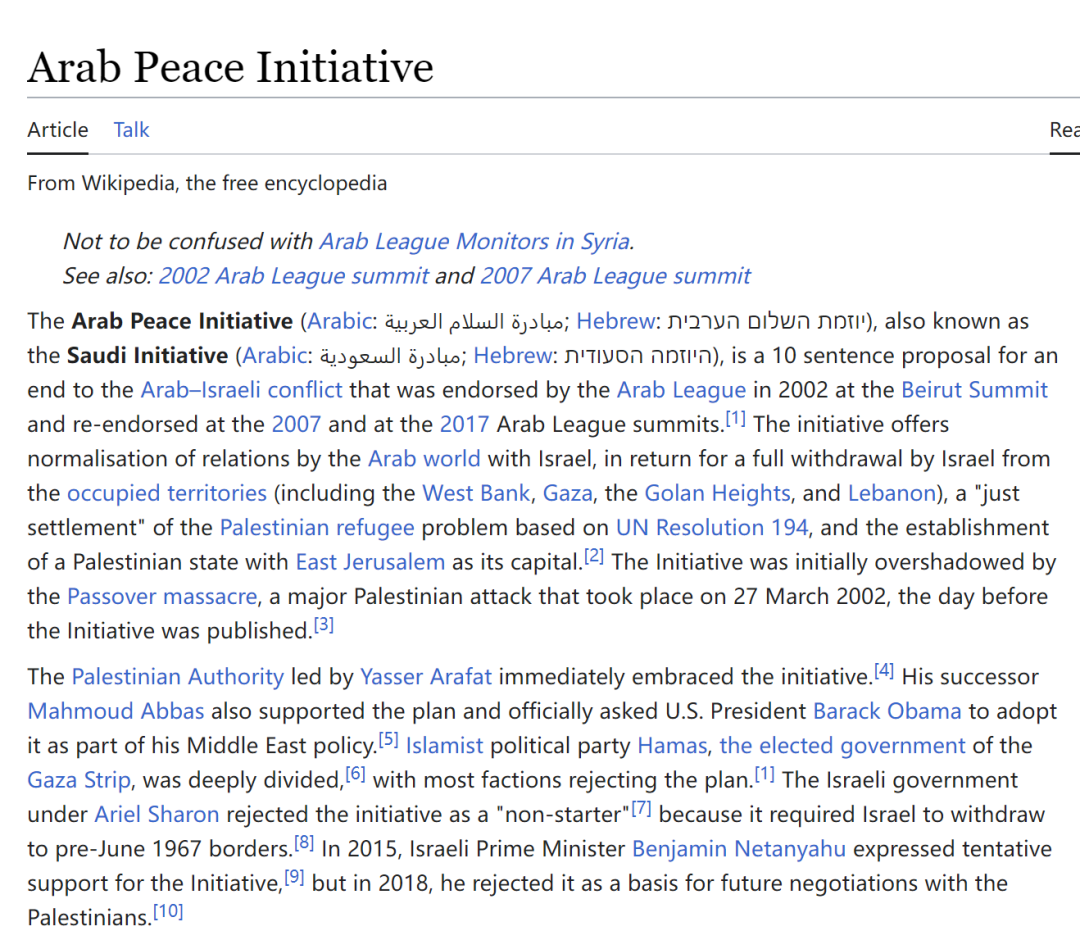The image size is (1080, 940).
Task: Open the Beirut Summit link
Action: (x=975, y=390)
